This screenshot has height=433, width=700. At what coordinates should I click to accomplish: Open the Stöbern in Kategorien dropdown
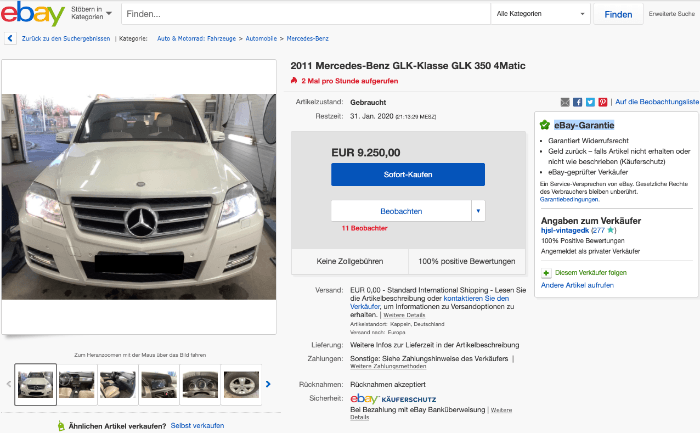click(x=92, y=13)
